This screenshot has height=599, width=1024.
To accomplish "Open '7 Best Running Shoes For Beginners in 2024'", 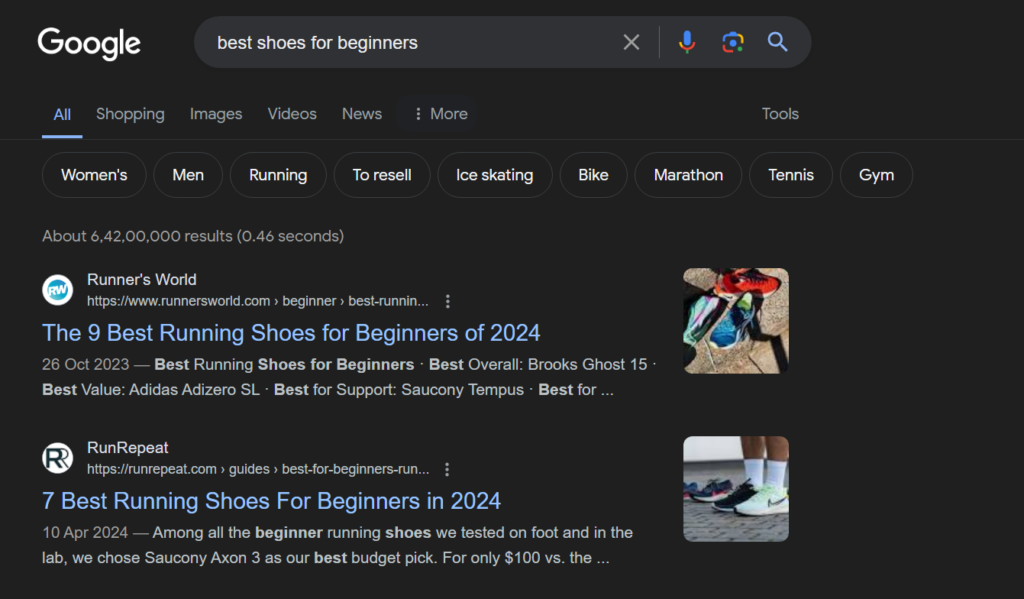I will (272, 501).
